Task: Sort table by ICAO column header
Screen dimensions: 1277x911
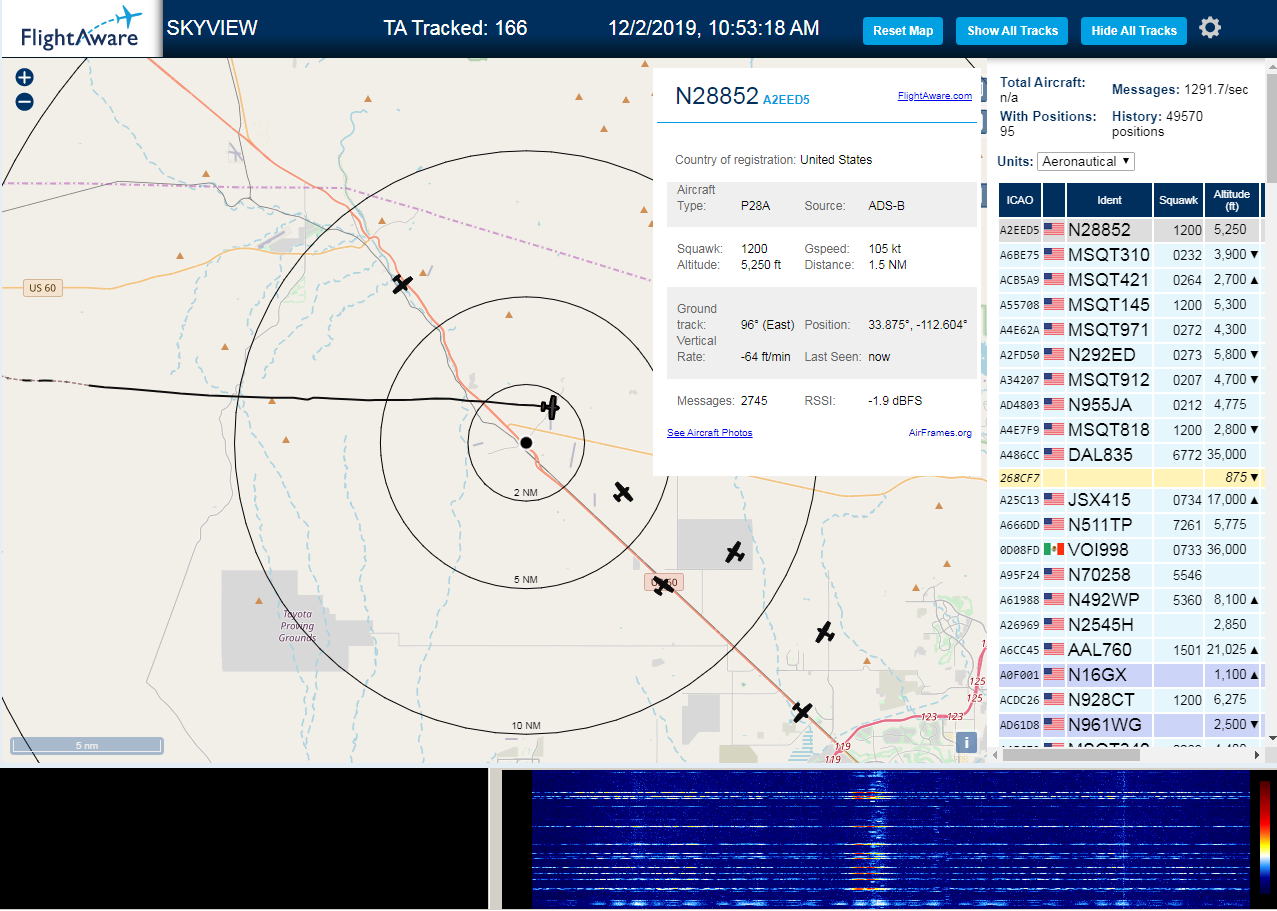Action: pos(1020,200)
